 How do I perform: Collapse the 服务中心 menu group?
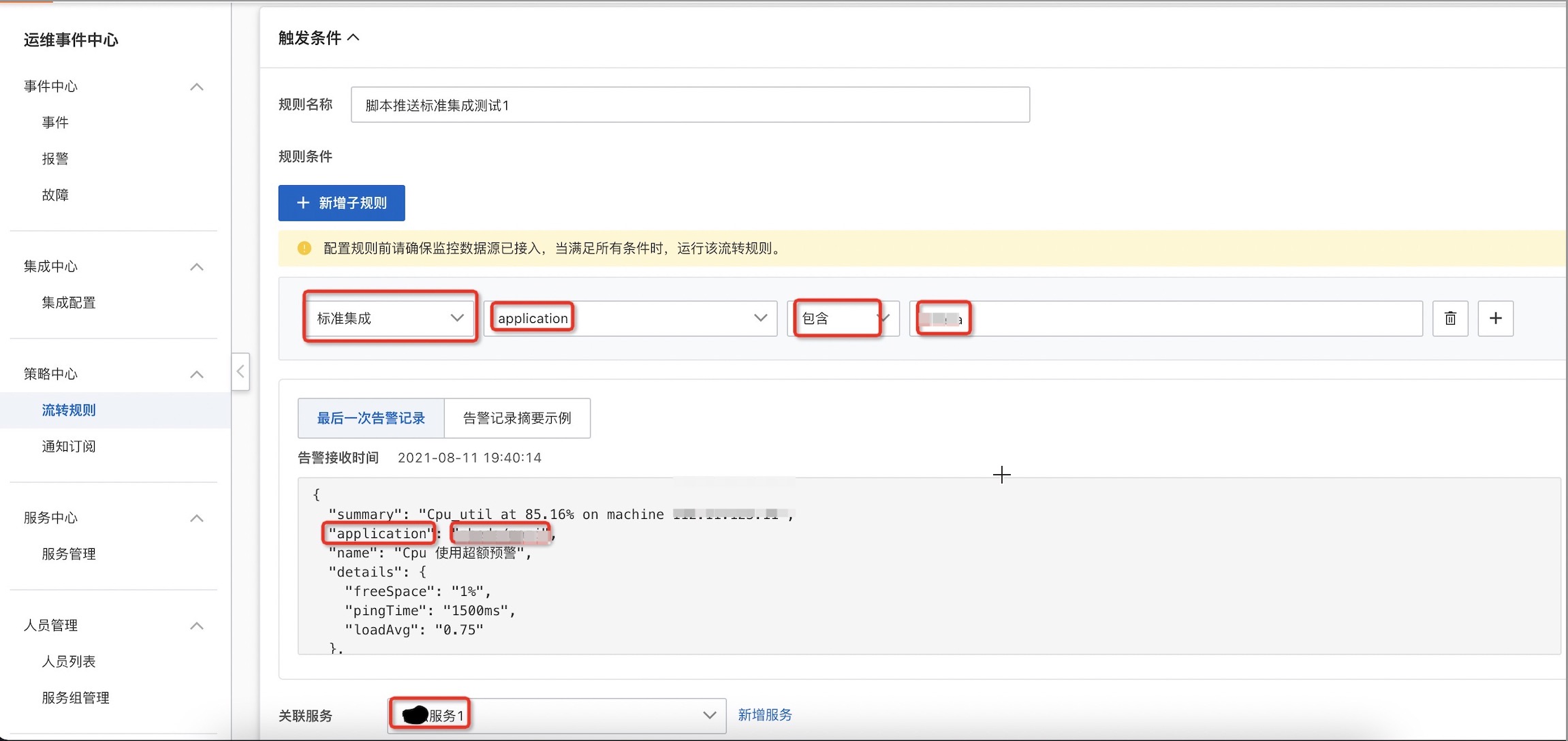[197, 518]
